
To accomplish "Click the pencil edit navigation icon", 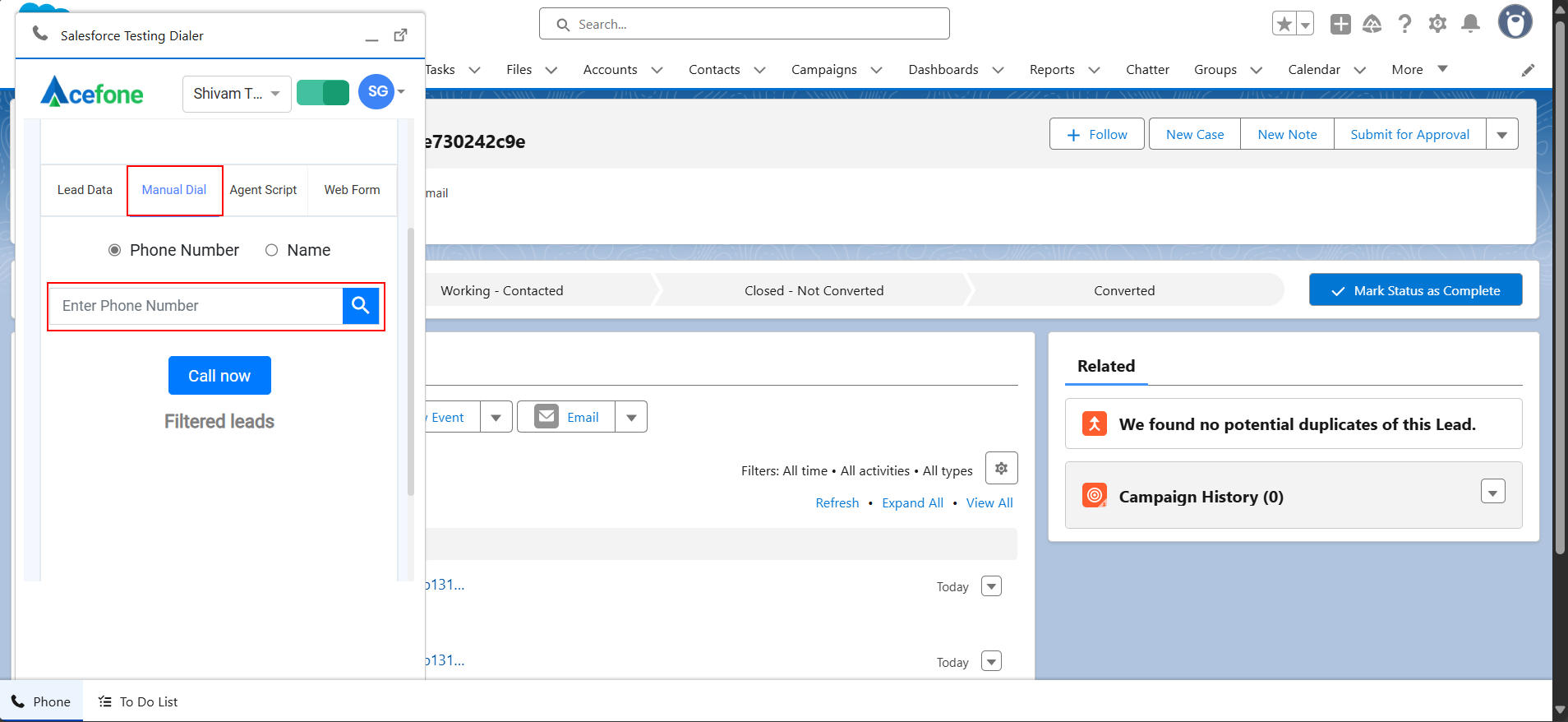I will [x=1528, y=70].
